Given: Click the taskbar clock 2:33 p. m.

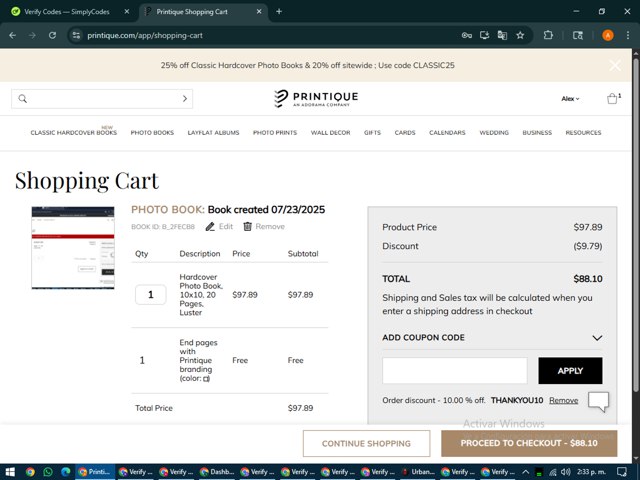Looking at the screenshot, I should (x=591, y=472).
